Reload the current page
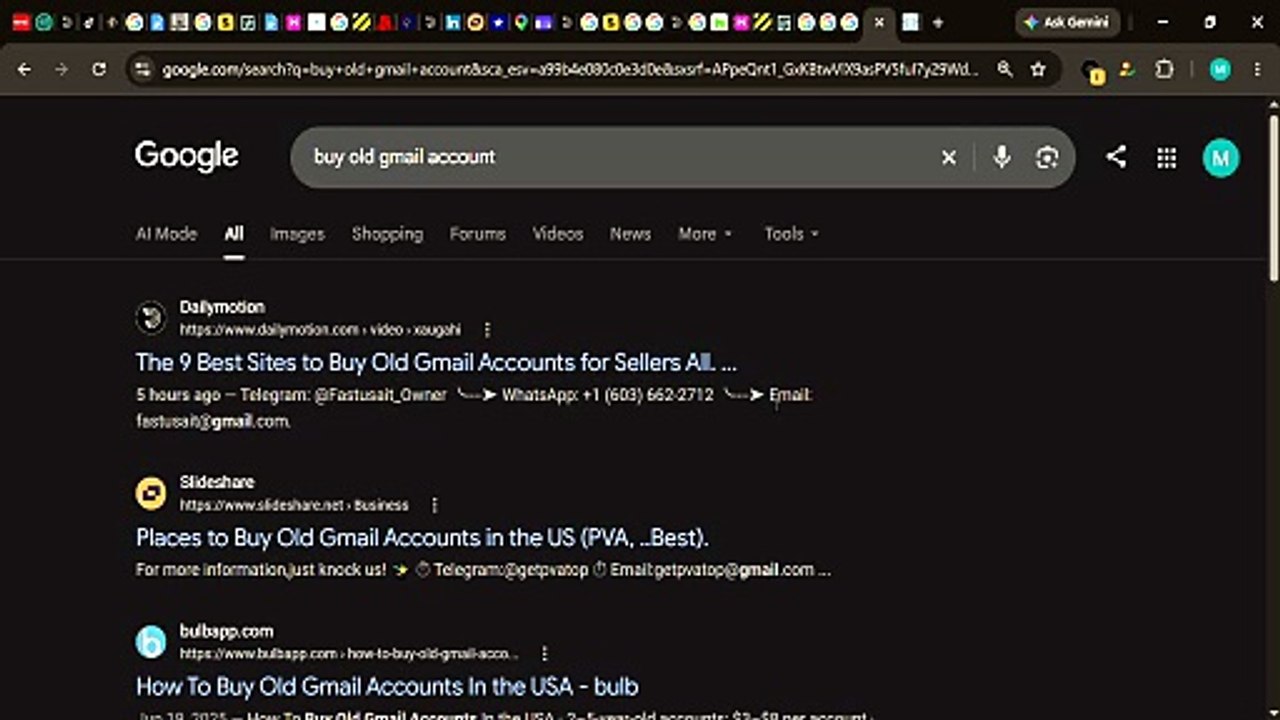The width and height of the screenshot is (1280, 720). pos(98,69)
